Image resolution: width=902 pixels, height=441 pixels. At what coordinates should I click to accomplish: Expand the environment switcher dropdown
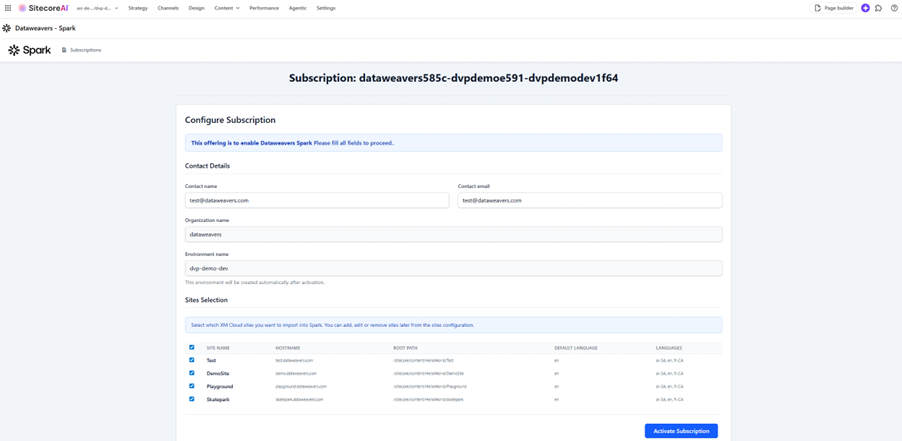pyautogui.click(x=98, y=8)
